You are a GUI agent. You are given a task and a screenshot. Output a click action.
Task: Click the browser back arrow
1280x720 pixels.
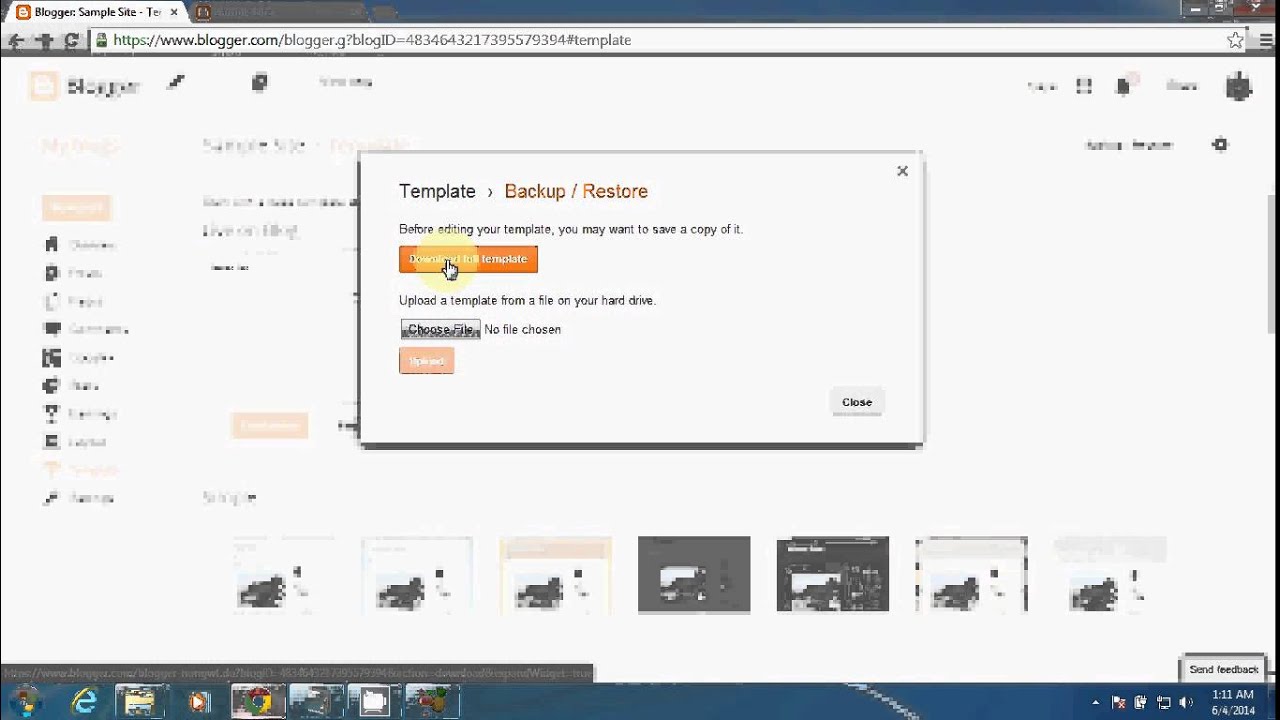[x=16, y=41]
